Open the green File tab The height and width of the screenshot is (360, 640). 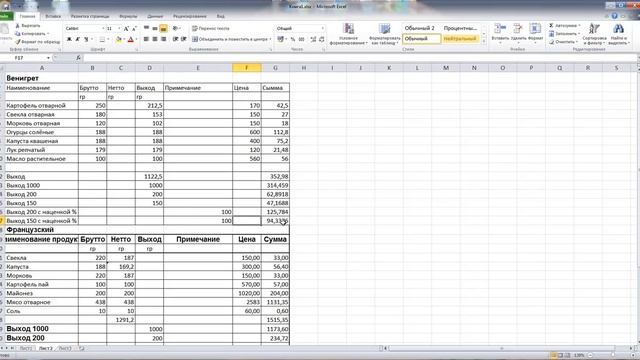(5, 16)
